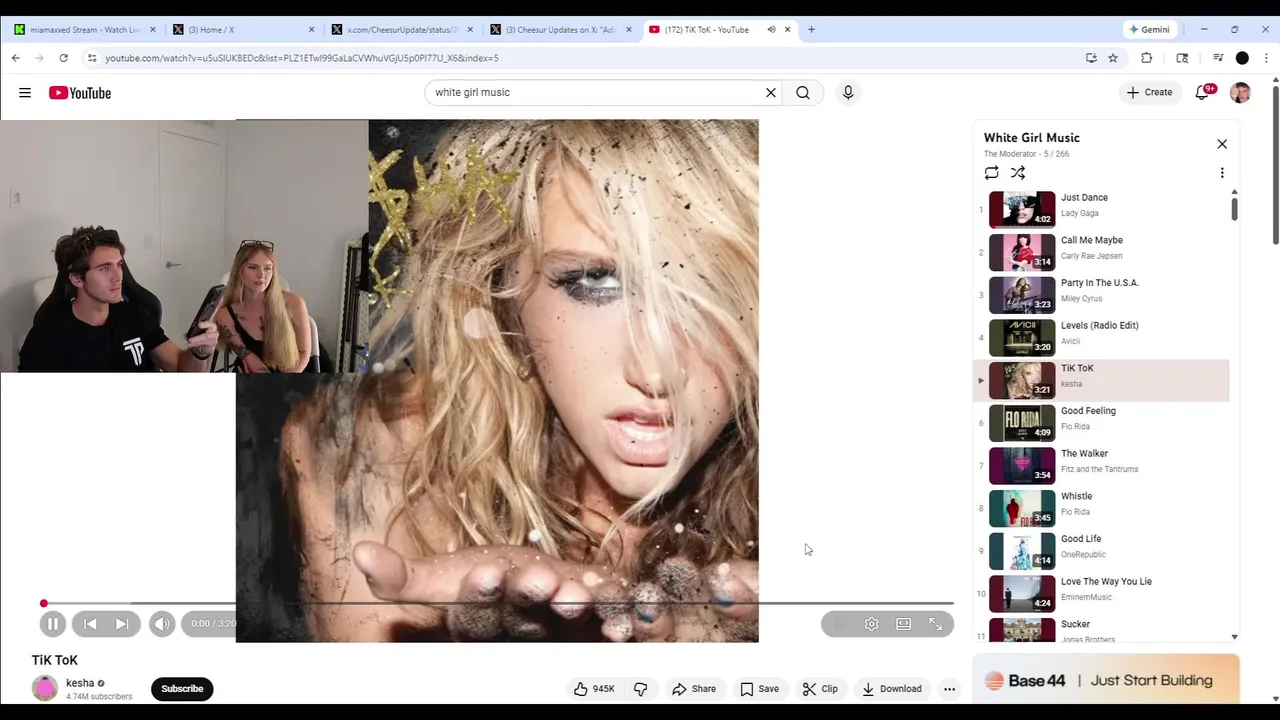Toggle loop playlist icon
The image size is (1280, 720).
click(x=992, y=173)
